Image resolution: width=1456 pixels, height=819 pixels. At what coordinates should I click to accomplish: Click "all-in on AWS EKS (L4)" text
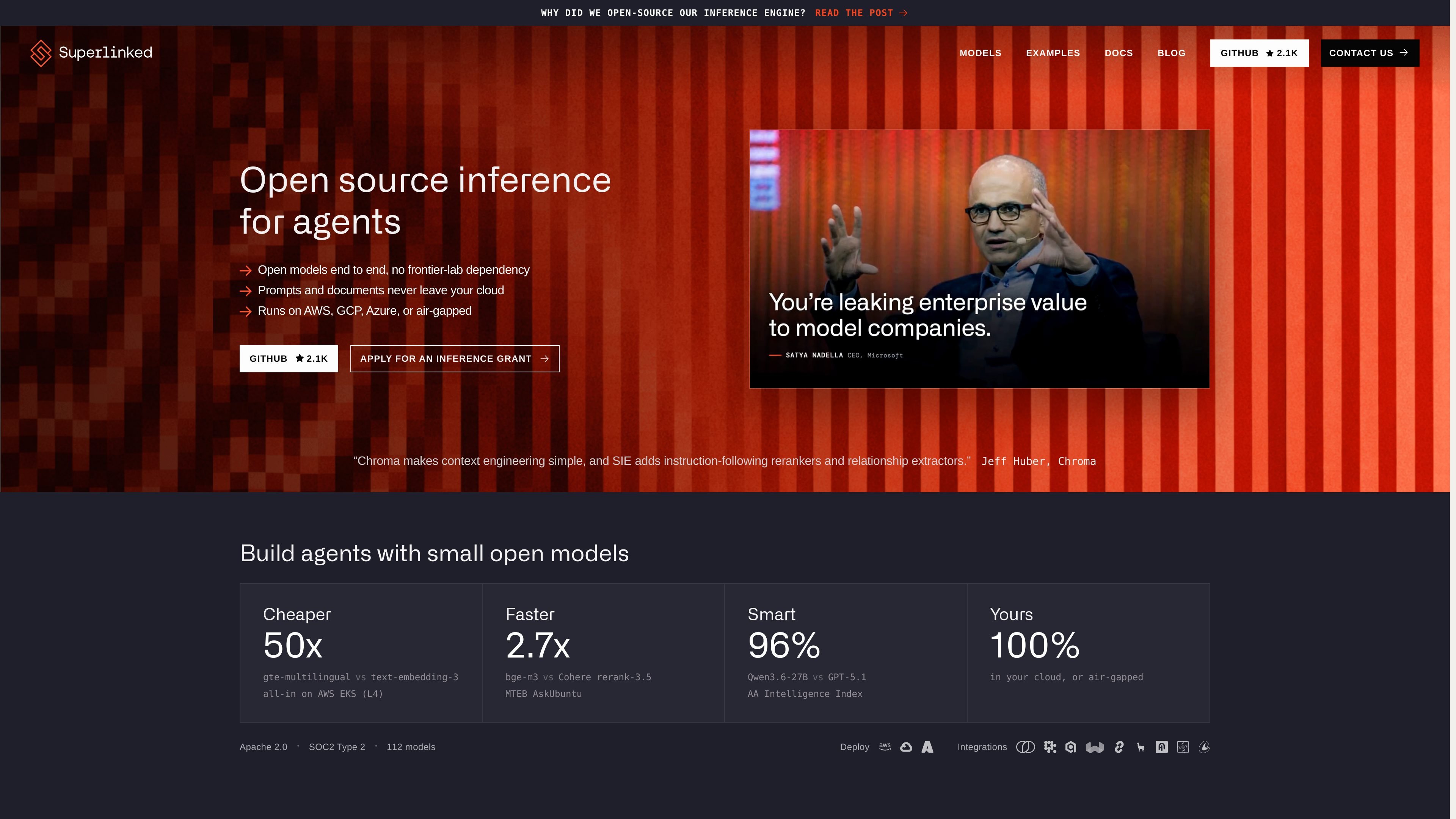[x=323, y=693]
